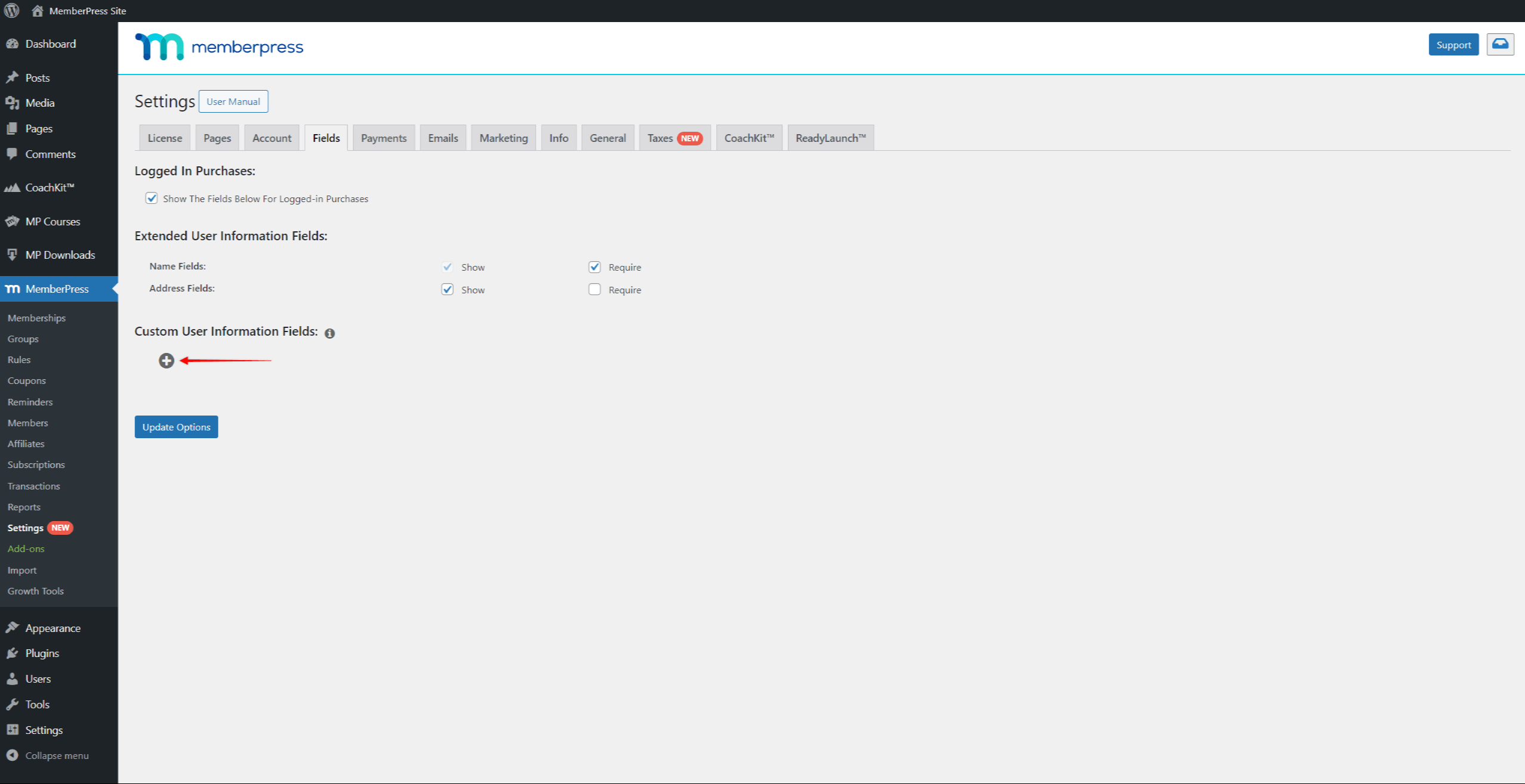
Task: Click the Media icon in sidebar
Action: [13, 103]
